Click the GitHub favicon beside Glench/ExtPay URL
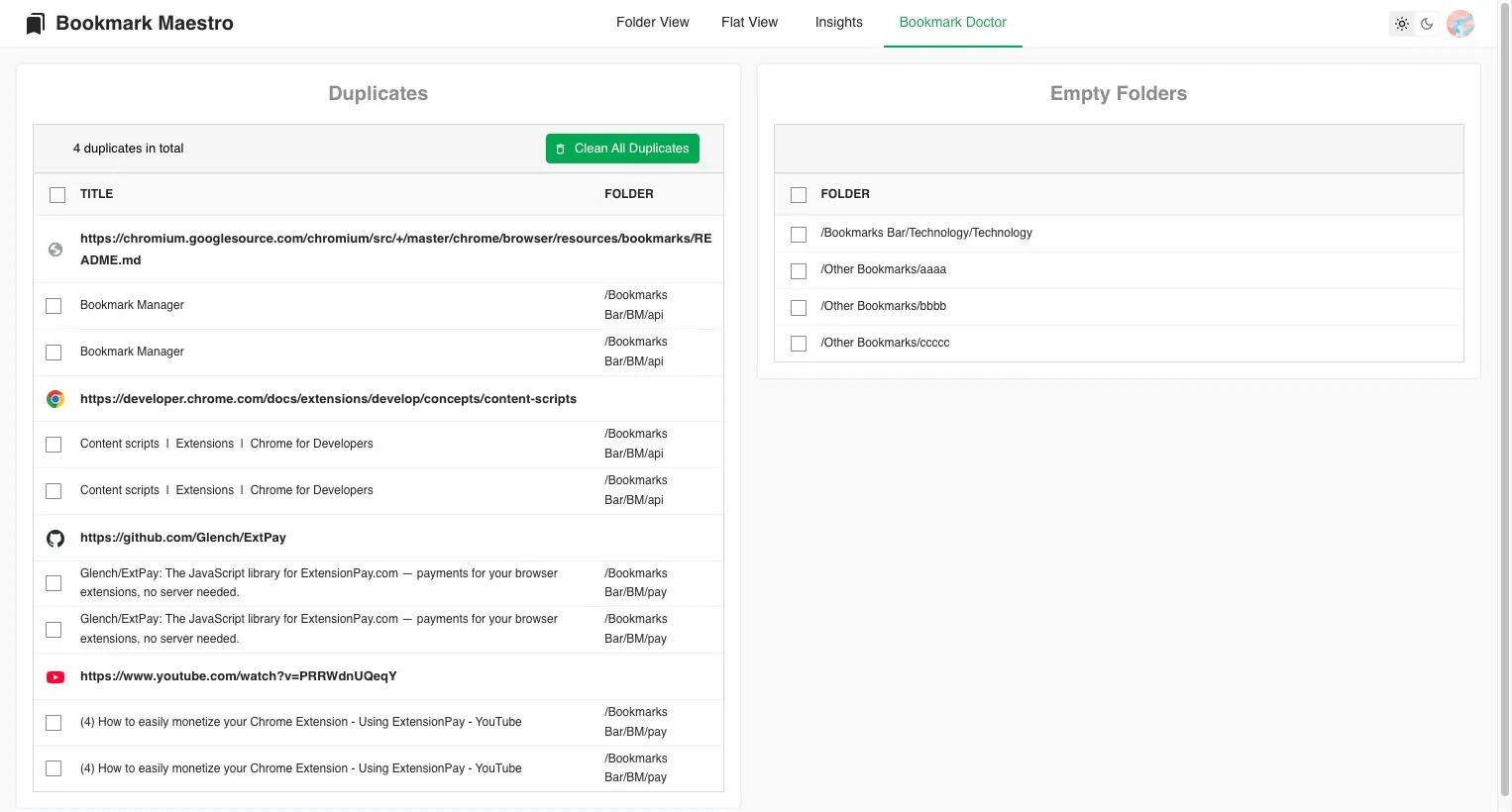 [55, 539]
